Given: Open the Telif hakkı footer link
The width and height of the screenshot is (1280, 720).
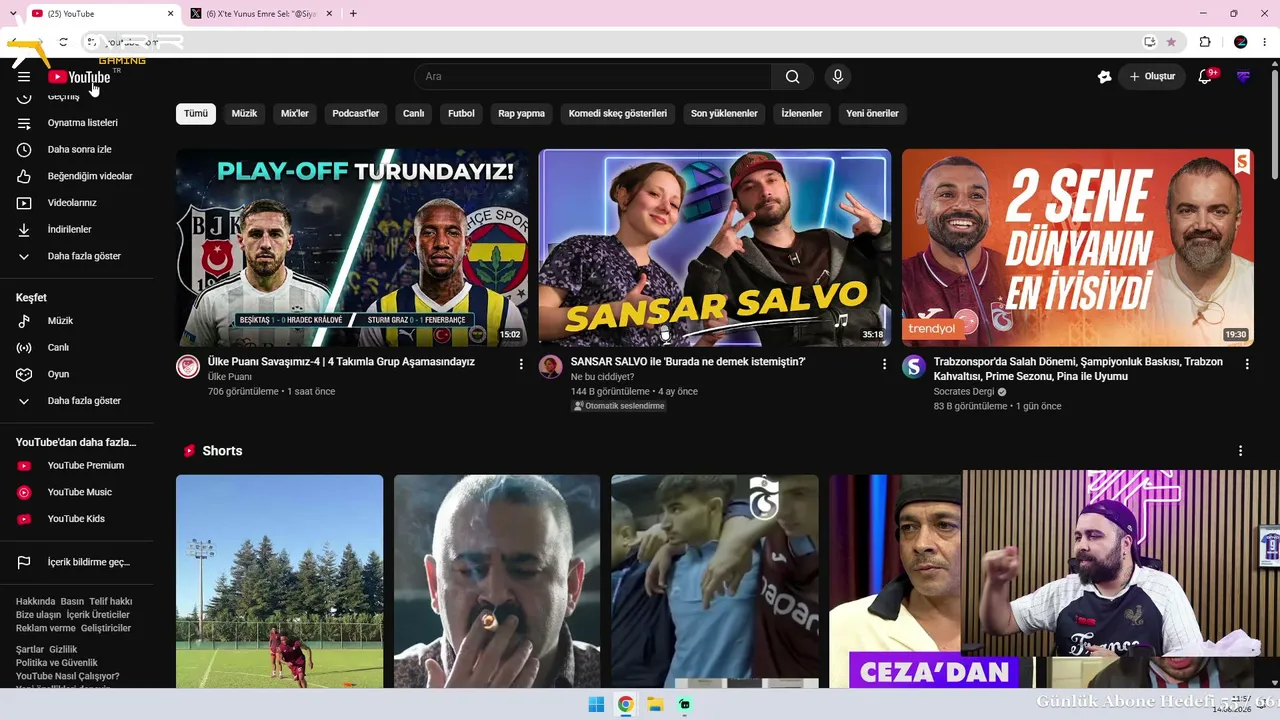Looking at the screenshot, I should click(111, 602).
